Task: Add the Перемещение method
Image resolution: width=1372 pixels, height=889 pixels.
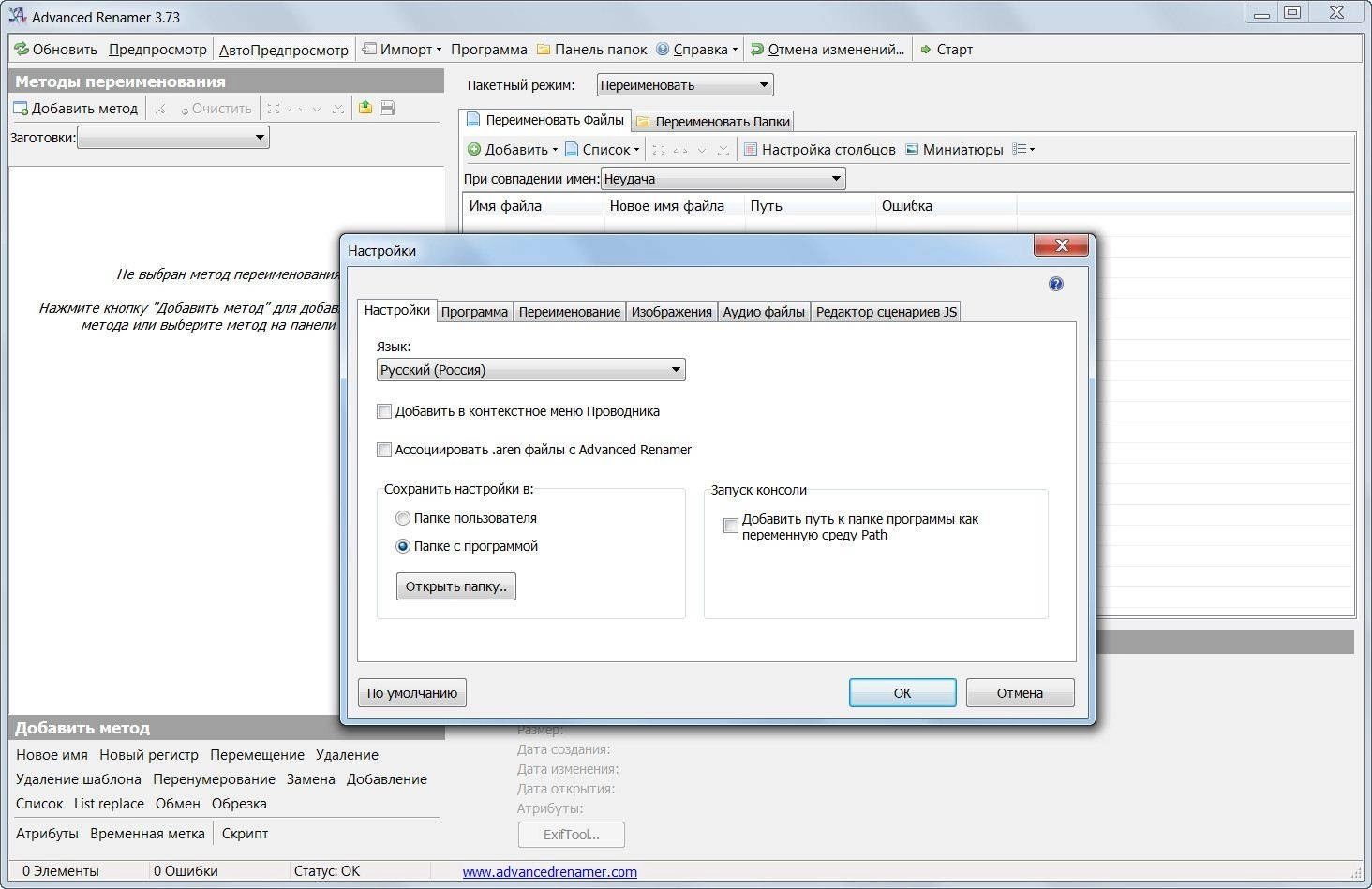Action: pos(257,755)
